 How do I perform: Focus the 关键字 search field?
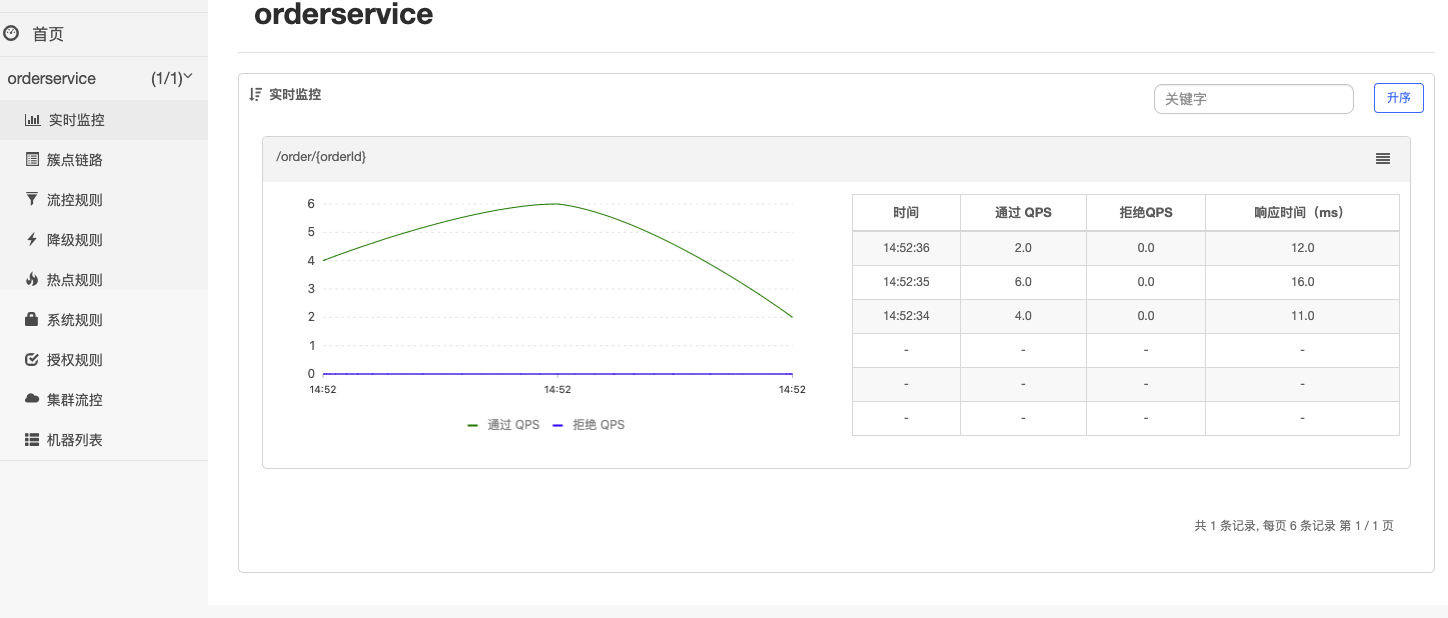[1254, 99]
